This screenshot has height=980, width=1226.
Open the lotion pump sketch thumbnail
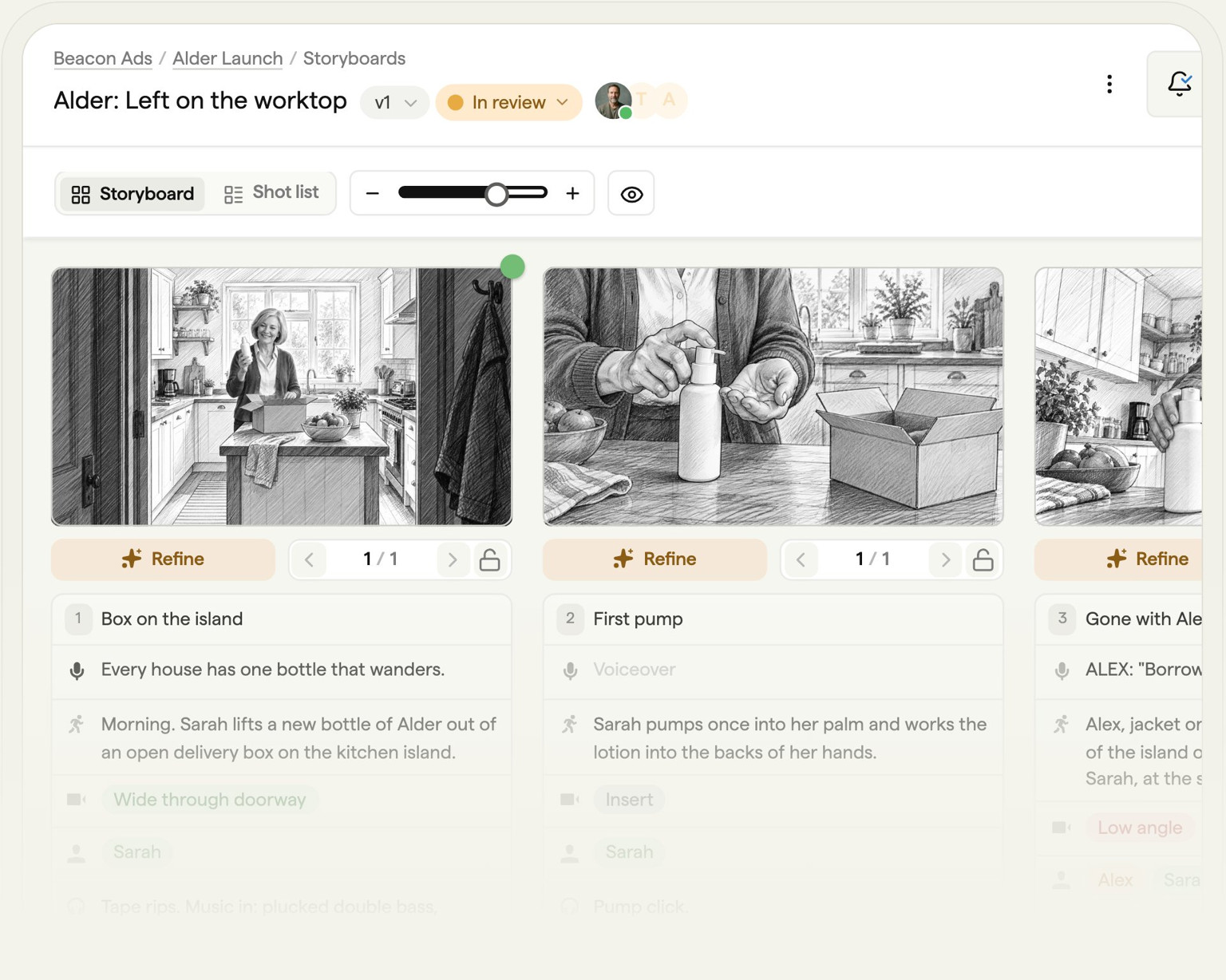coord(773,397)
